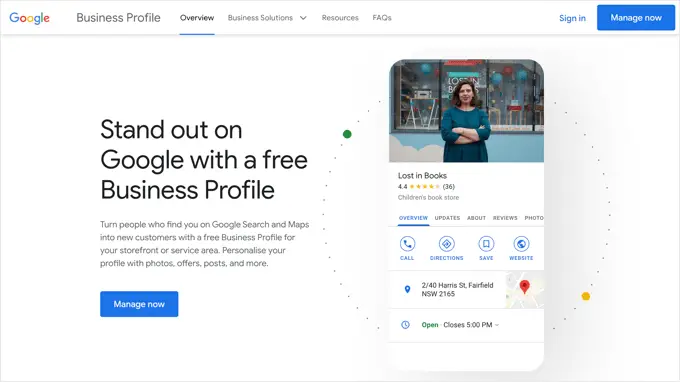Tap the Website globe icon

521,244
